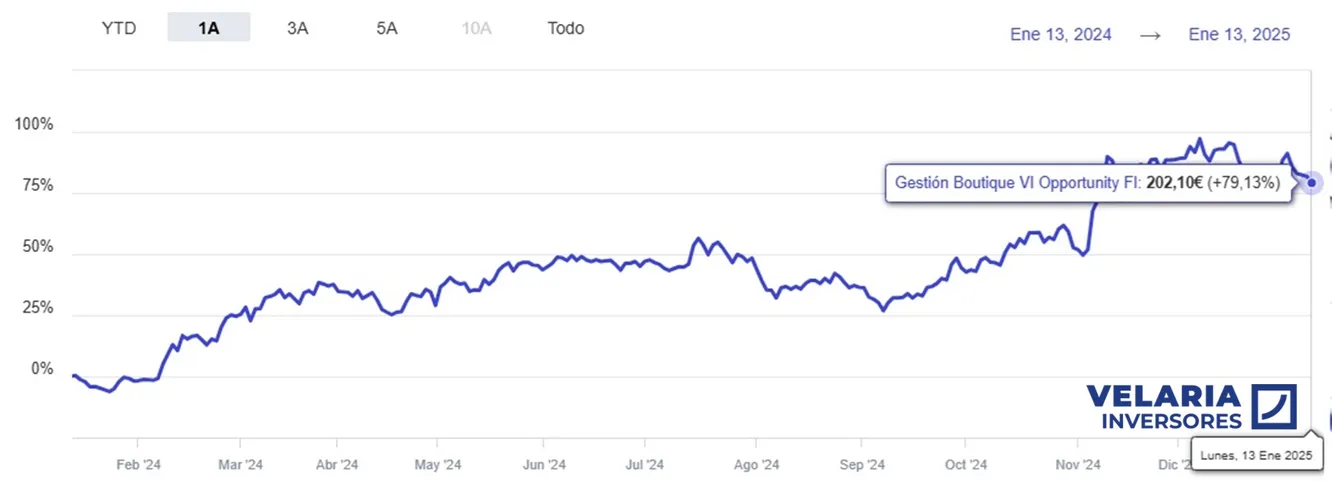The image size is (1332, 481).
Task: Click the arrow between the dates
Action: click(x=1150, y=34)
